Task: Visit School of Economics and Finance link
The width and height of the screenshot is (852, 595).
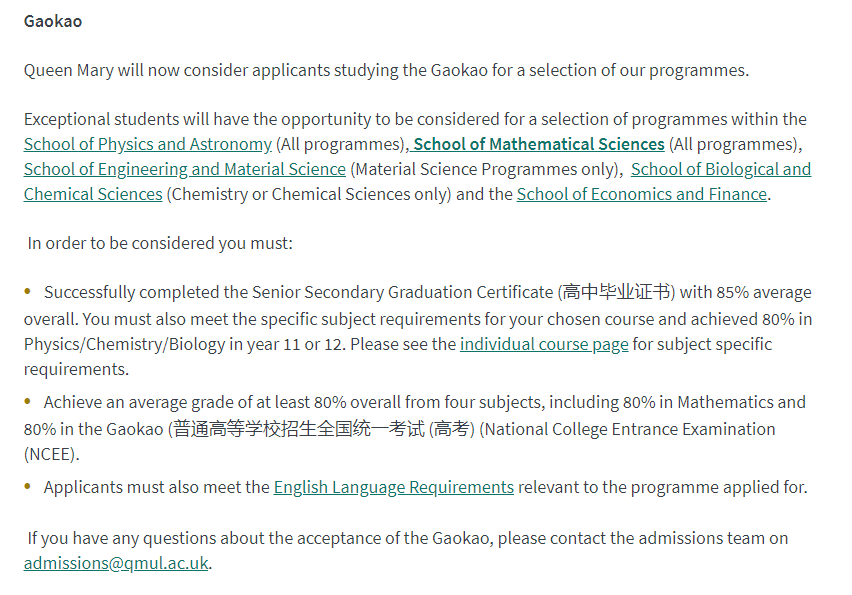Action: coord(641,194)
